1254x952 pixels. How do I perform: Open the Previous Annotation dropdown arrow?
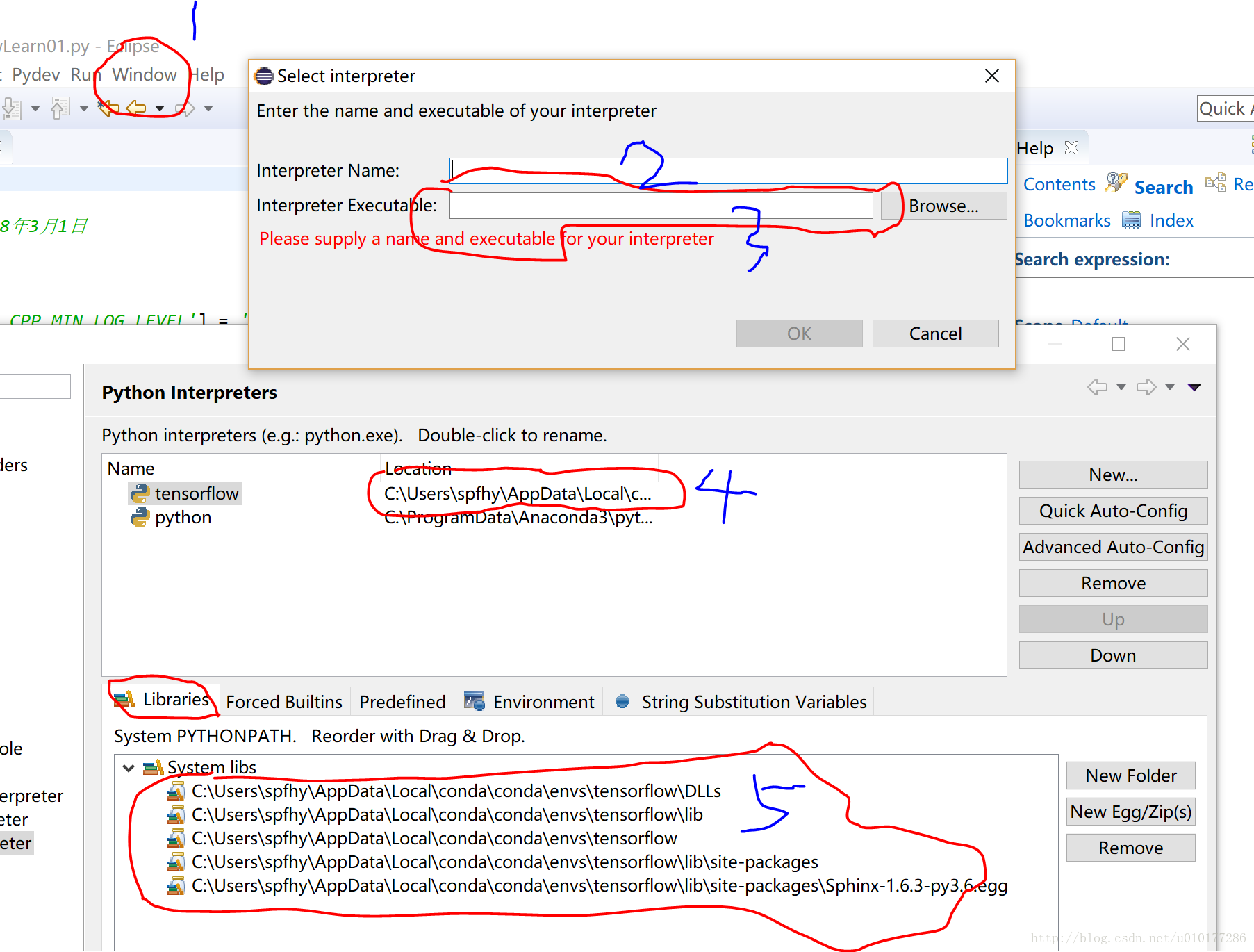84,108
